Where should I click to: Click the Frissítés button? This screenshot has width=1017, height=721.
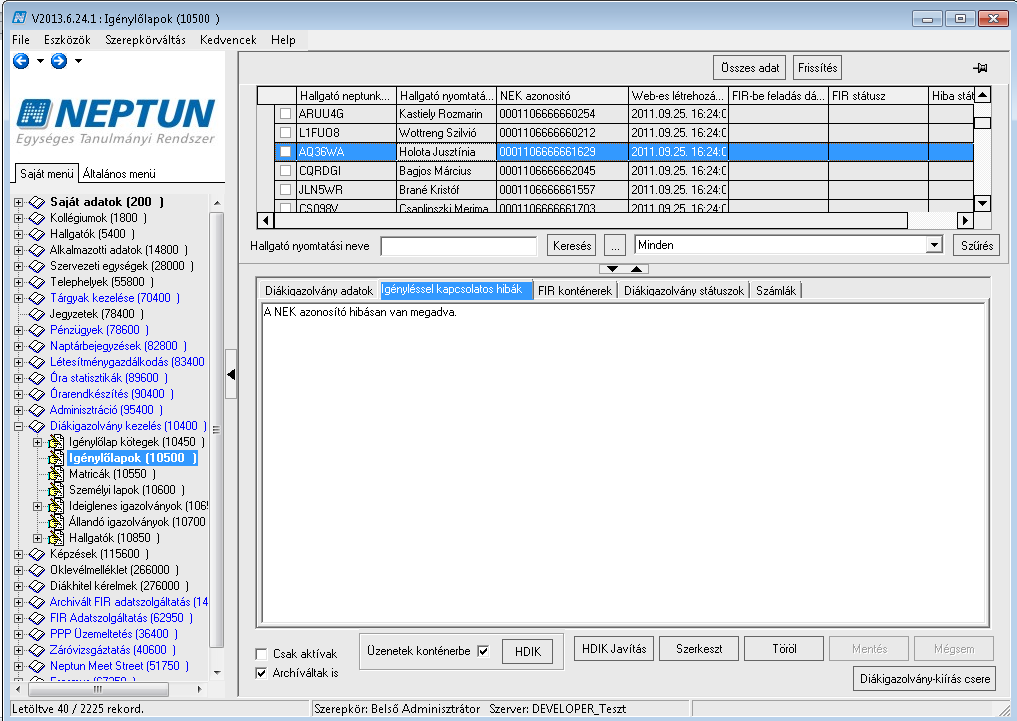817,68
